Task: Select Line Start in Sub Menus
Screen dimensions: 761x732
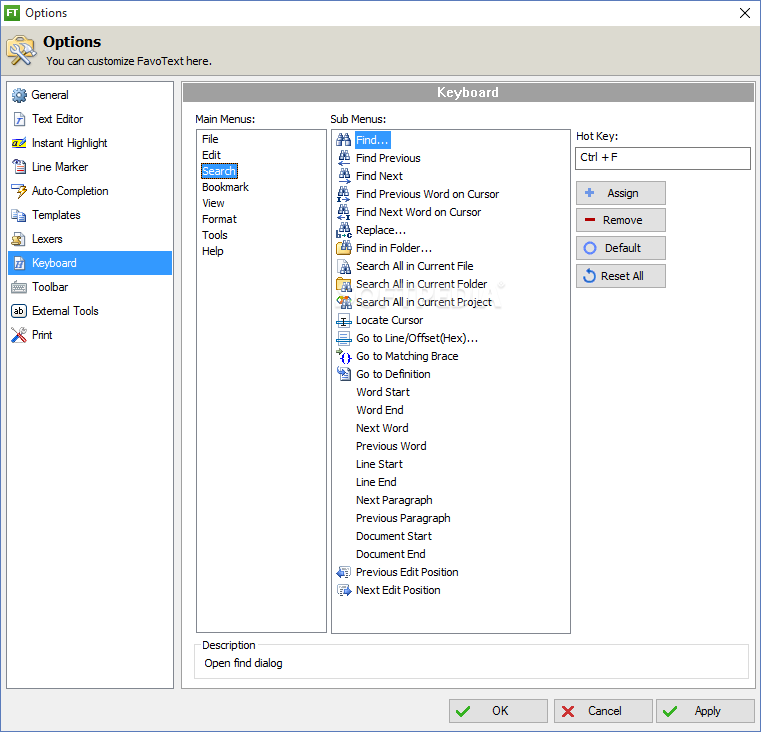Action: tap(379, 464)
